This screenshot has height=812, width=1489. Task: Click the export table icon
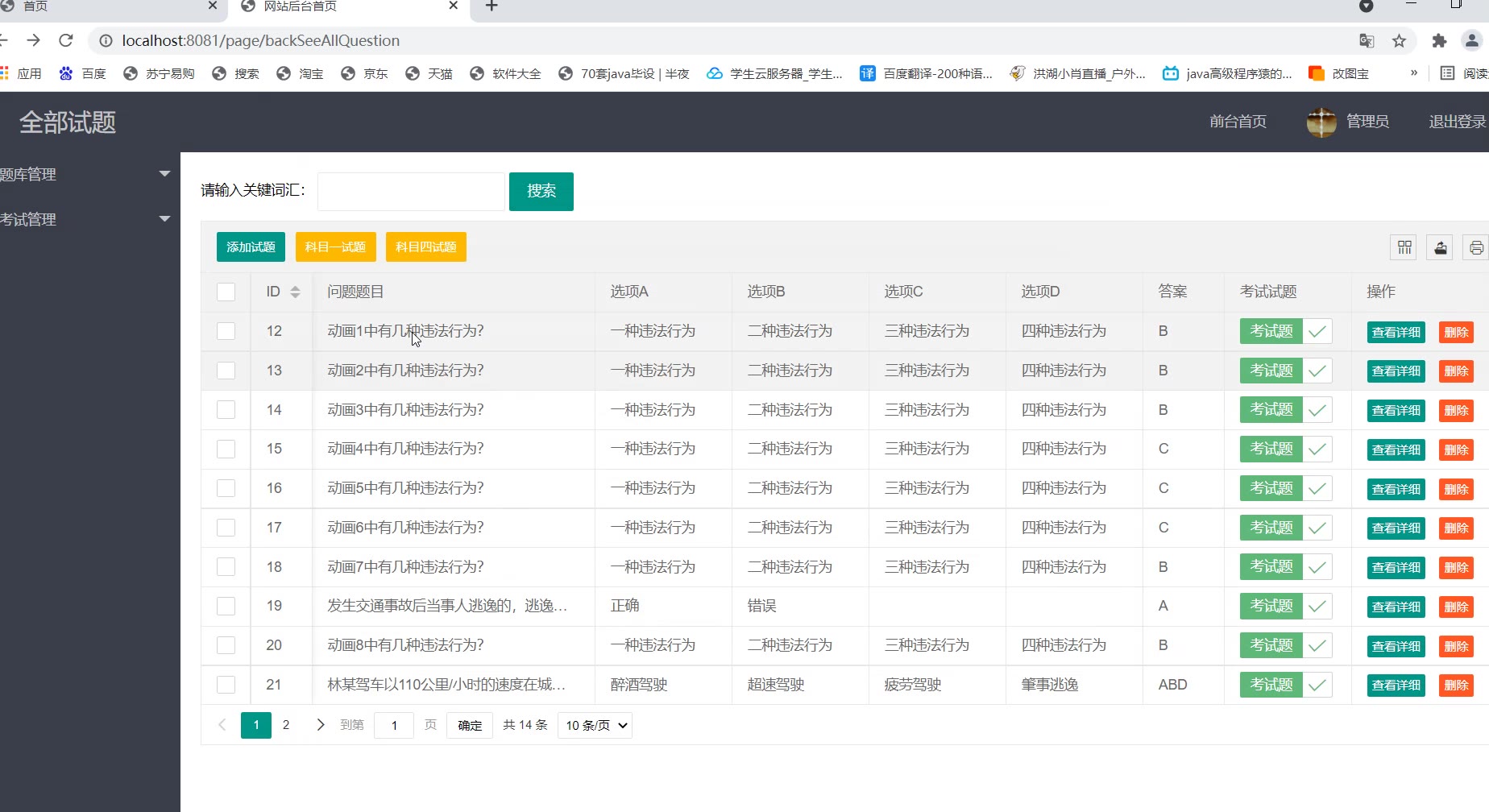1440,247
